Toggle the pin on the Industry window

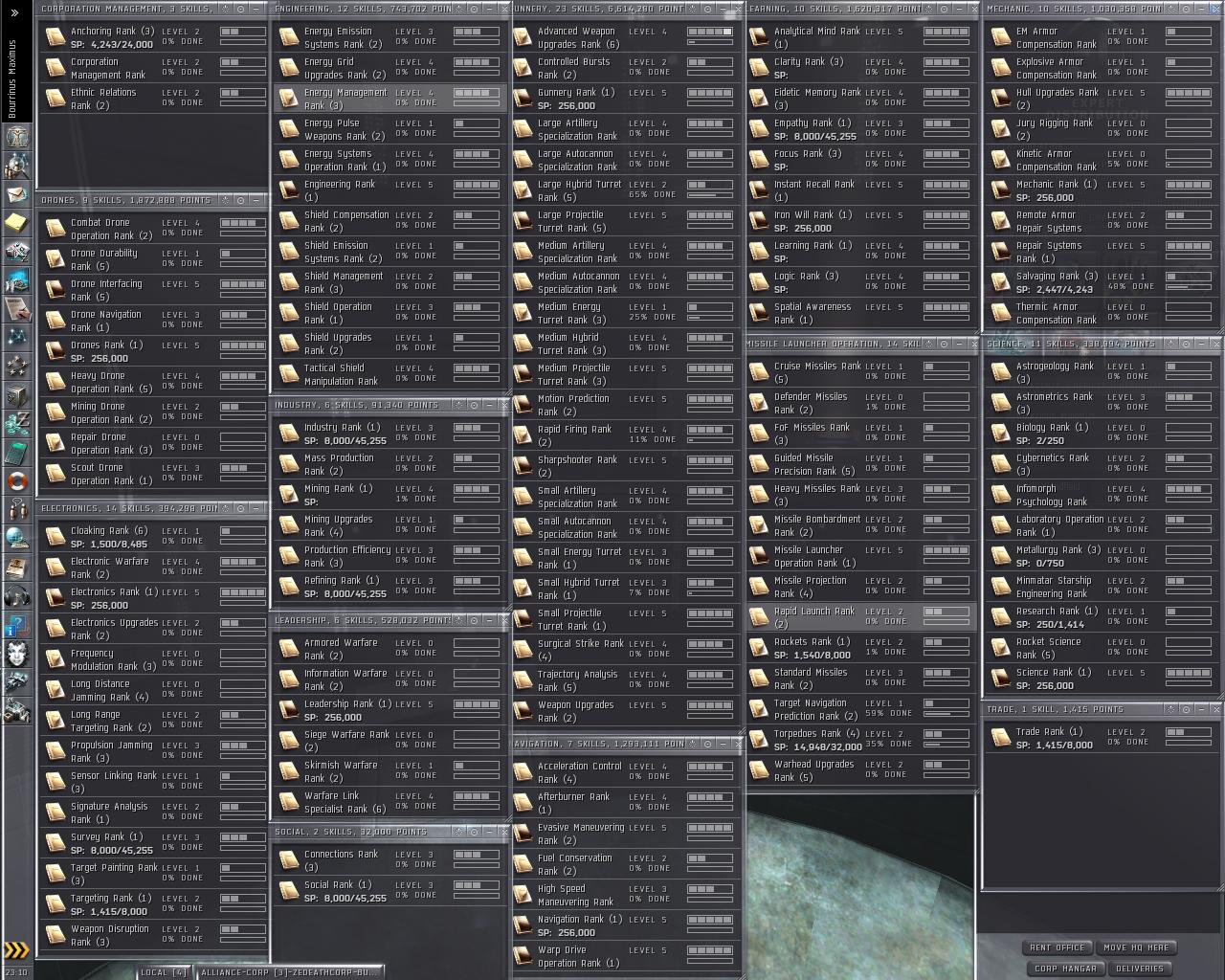click(458, 405)
